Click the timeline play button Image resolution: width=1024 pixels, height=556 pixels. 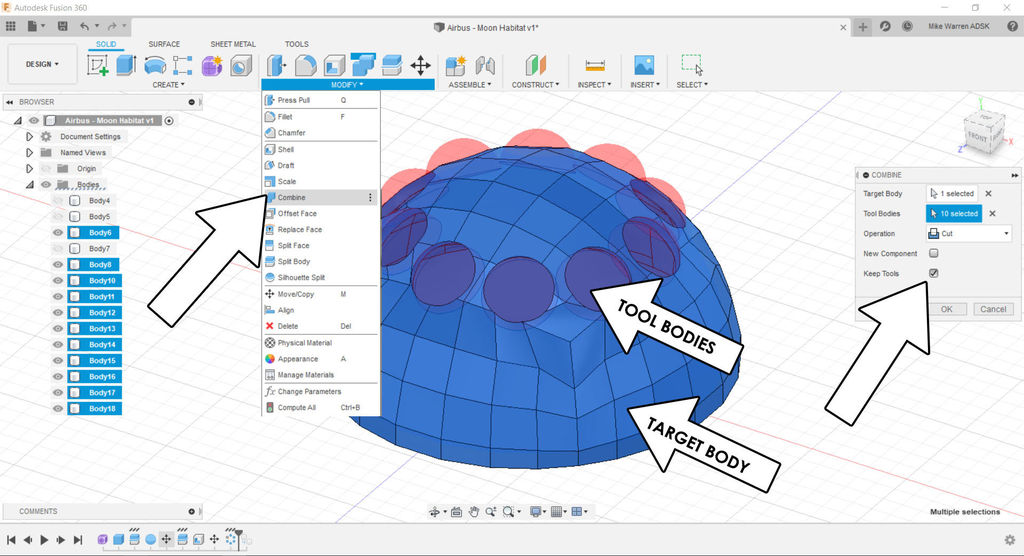44,540
